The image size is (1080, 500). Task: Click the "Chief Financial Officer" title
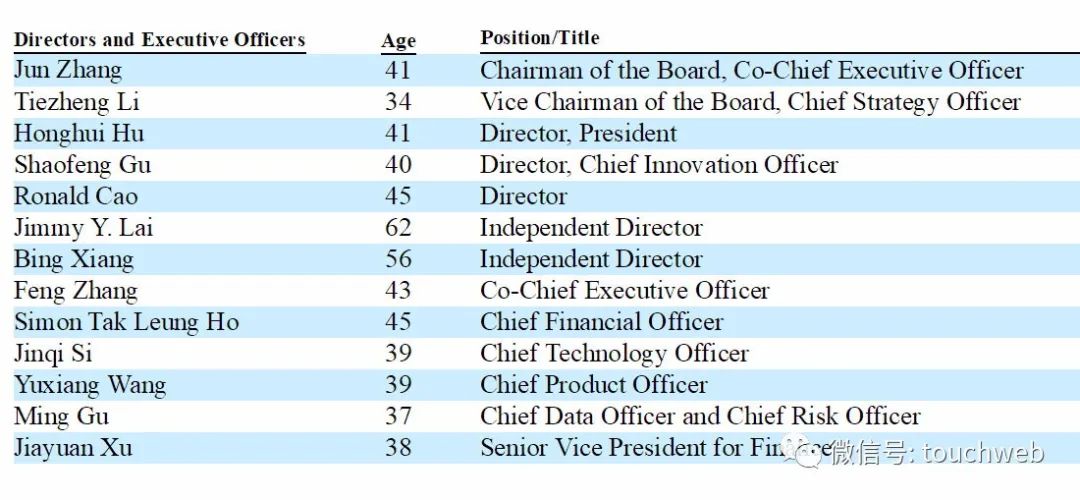click(602, 322)
